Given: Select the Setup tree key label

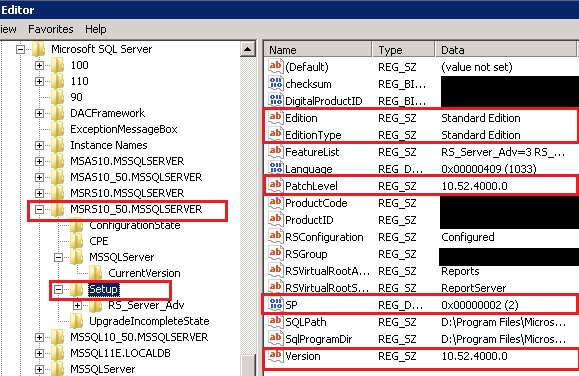Looking at the screenshot, I should (103, 289).
